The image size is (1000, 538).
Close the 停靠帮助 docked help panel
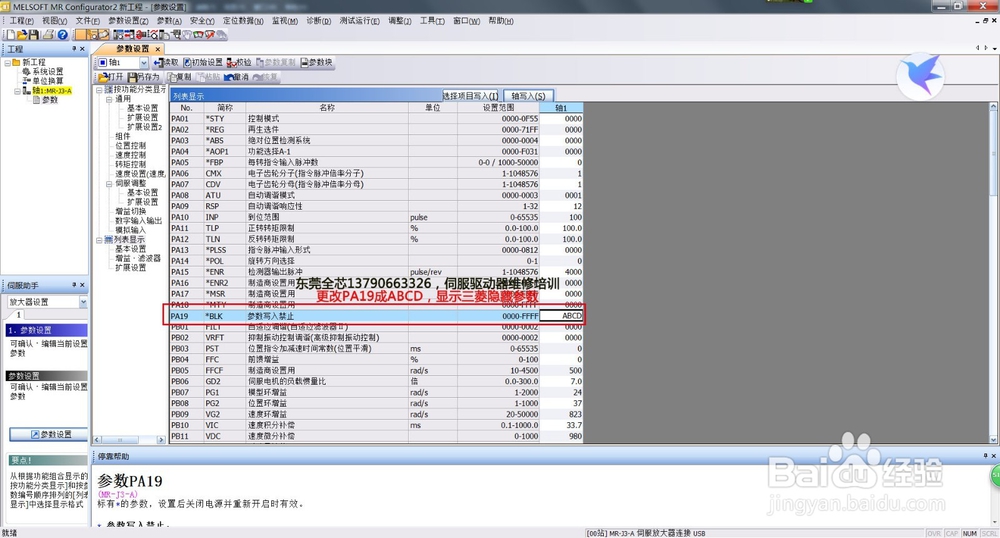click(x=994, y=456)
